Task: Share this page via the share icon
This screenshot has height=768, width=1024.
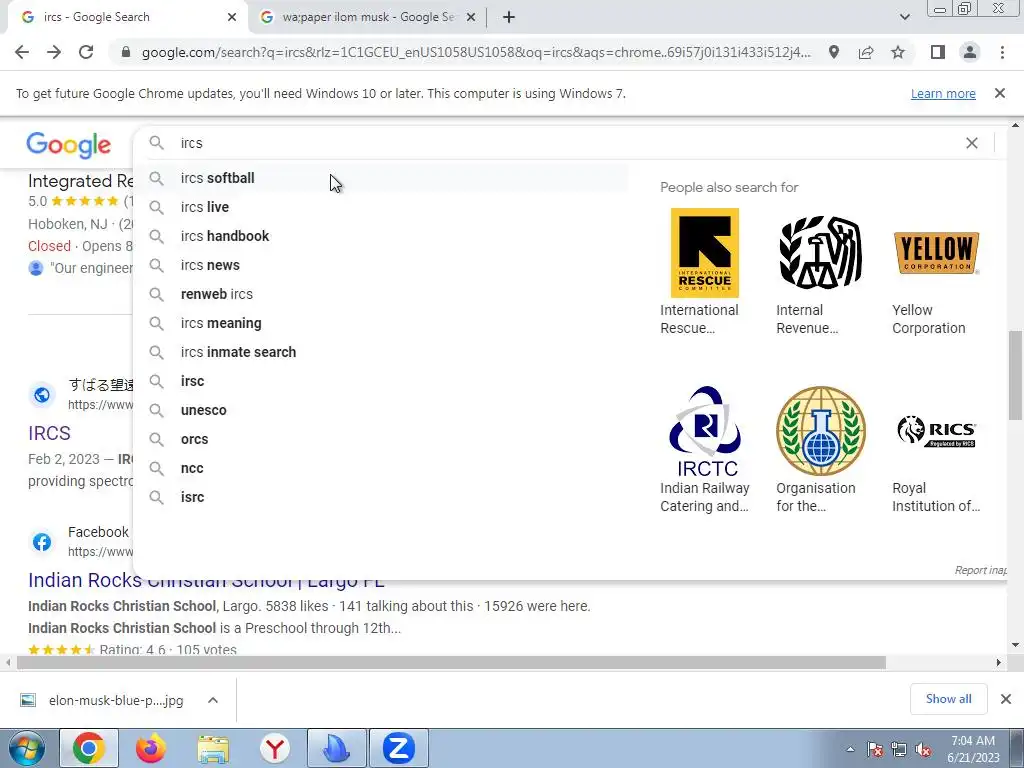Action: pos(866,52)
